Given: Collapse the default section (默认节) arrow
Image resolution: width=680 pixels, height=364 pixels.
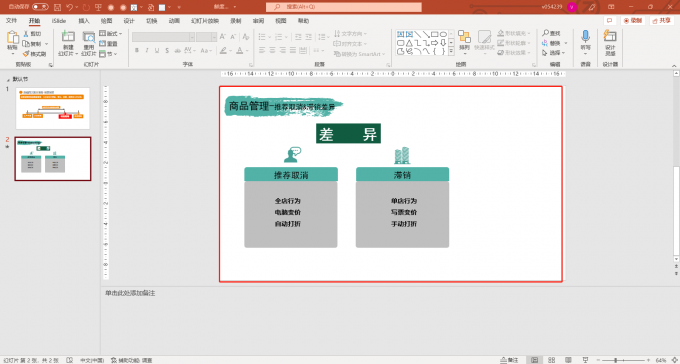Looking at the screenshot, I should [x=8, y=80].
